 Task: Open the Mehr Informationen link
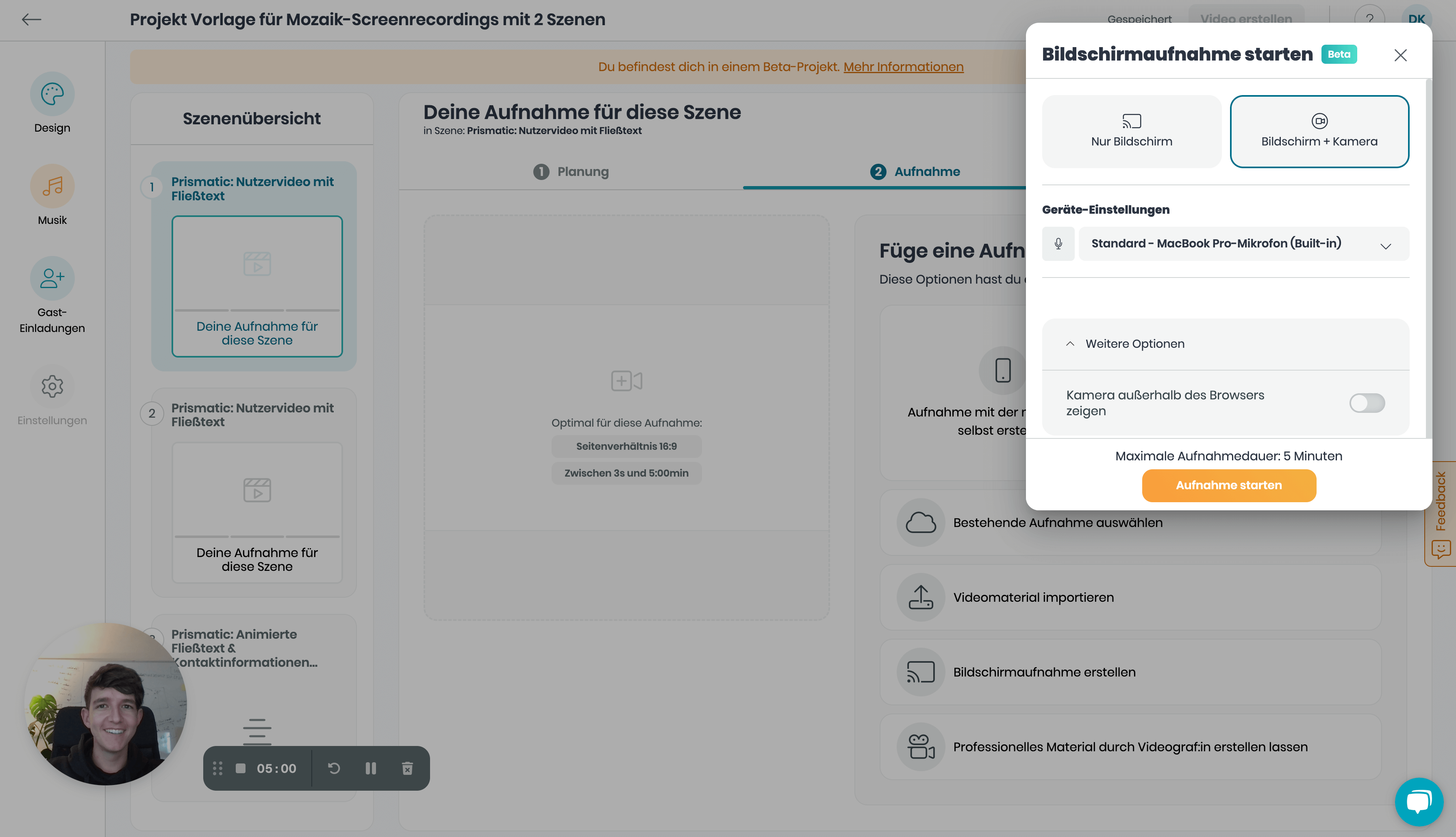(x=903, y=67)
